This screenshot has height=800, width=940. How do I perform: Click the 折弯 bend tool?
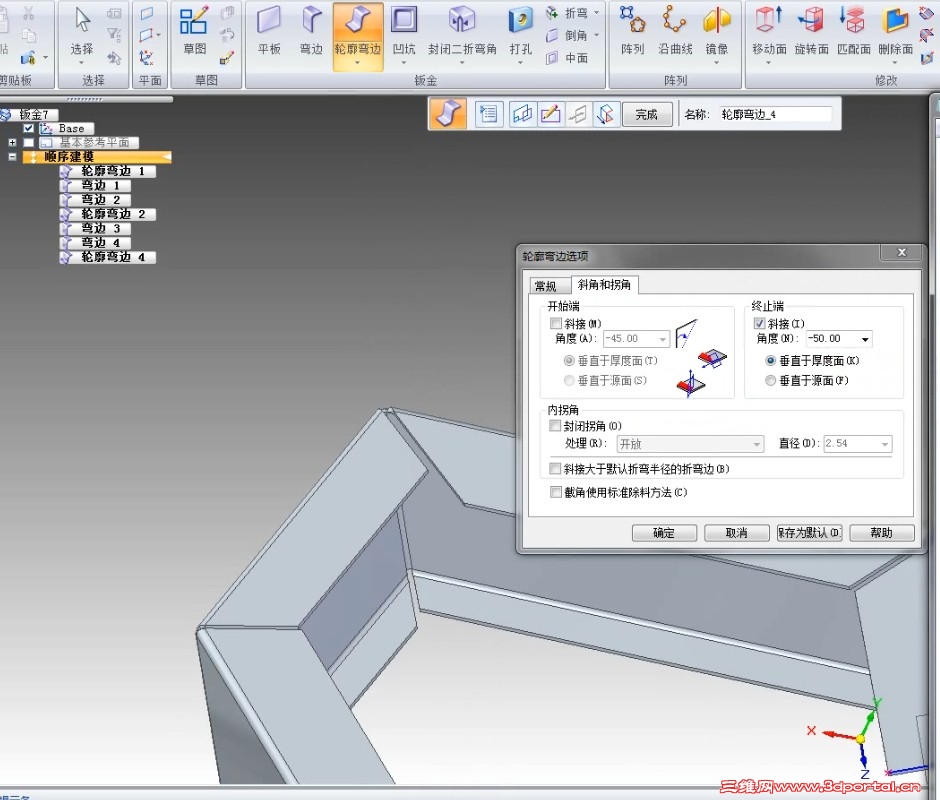click(x=567, y=13)
